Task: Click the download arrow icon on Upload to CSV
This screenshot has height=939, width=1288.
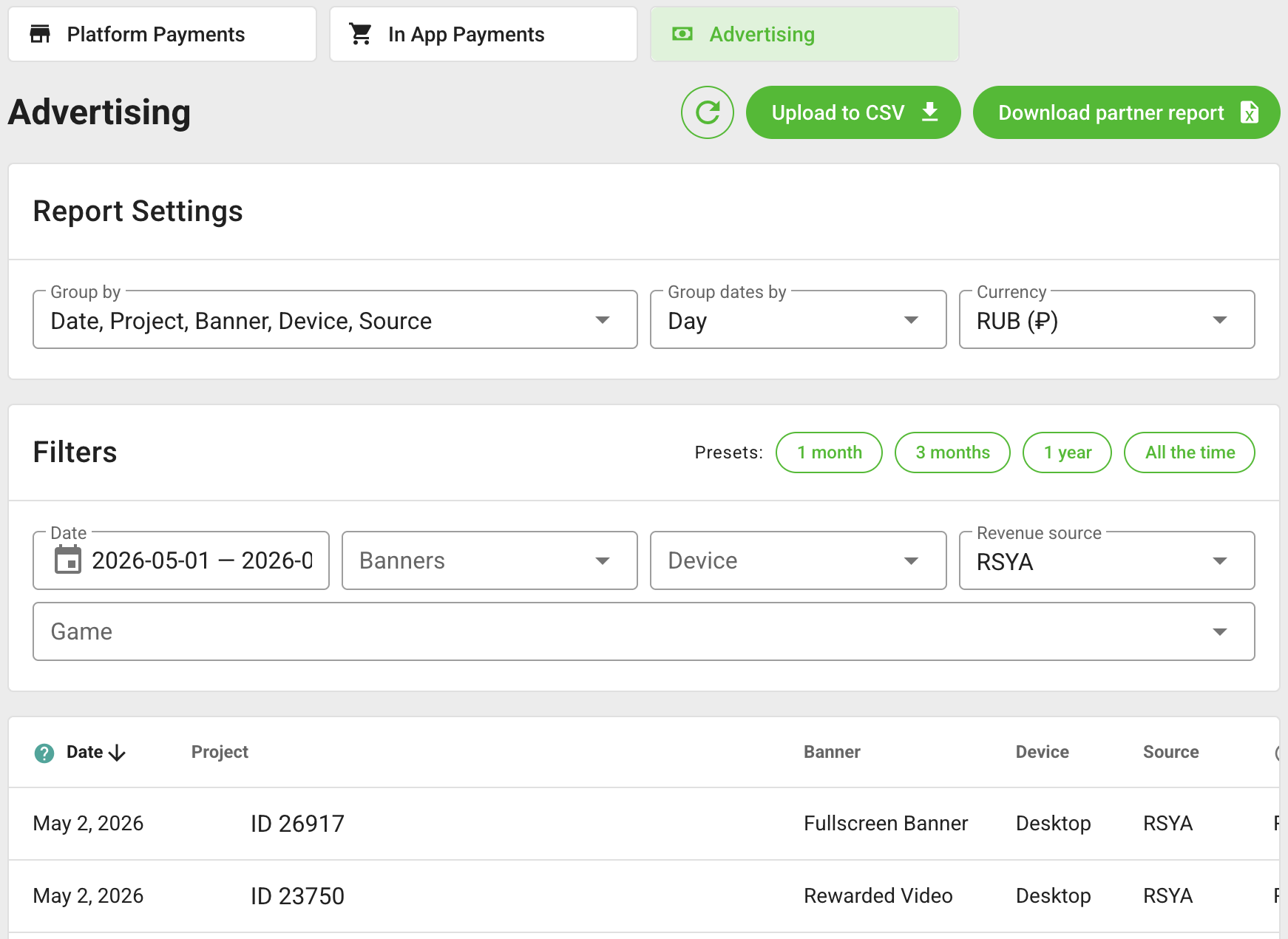Action: pos(930,112)
